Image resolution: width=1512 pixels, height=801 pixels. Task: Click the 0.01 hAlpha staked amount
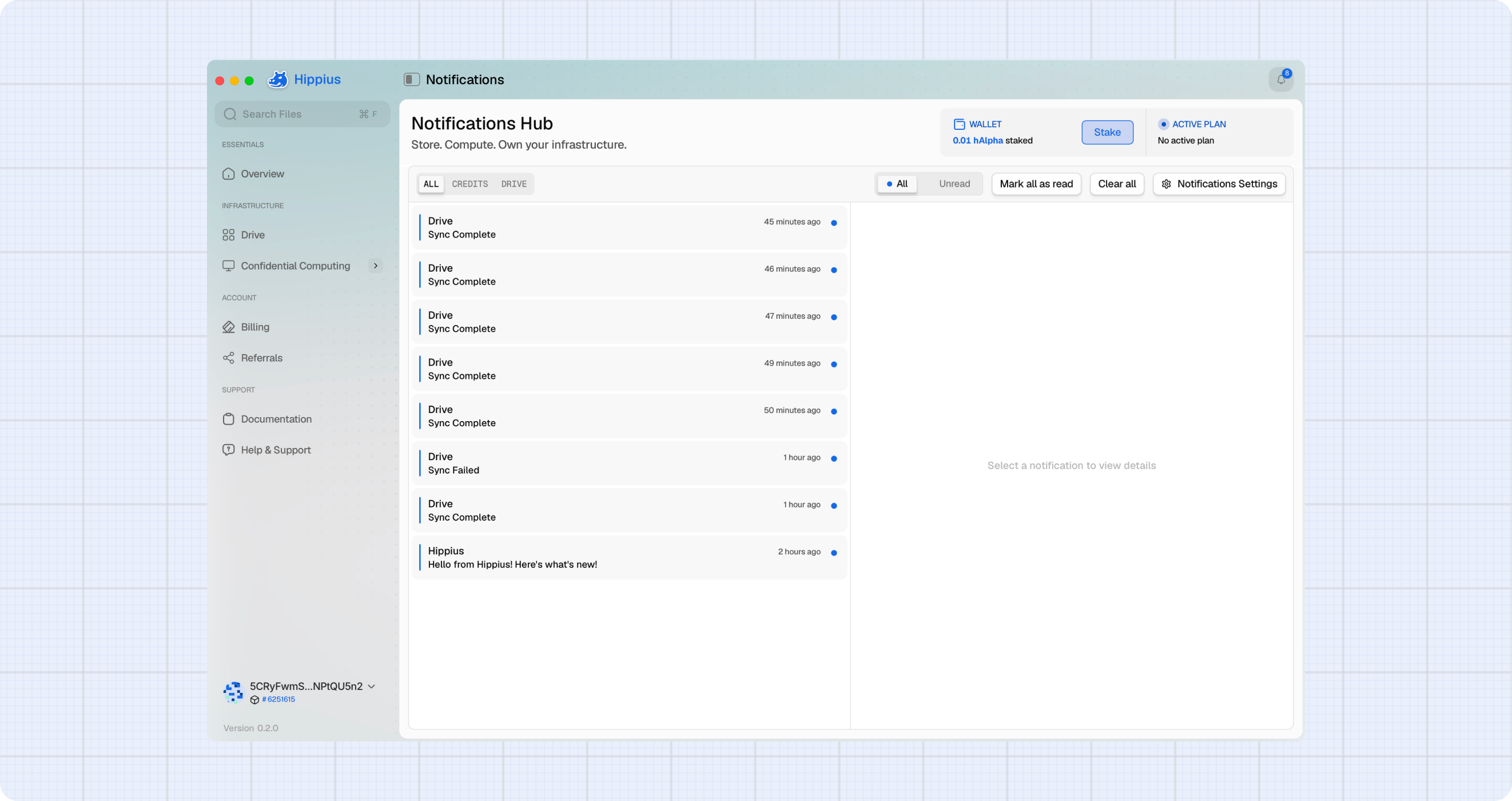pyautogui.click(x=992, y=140)
